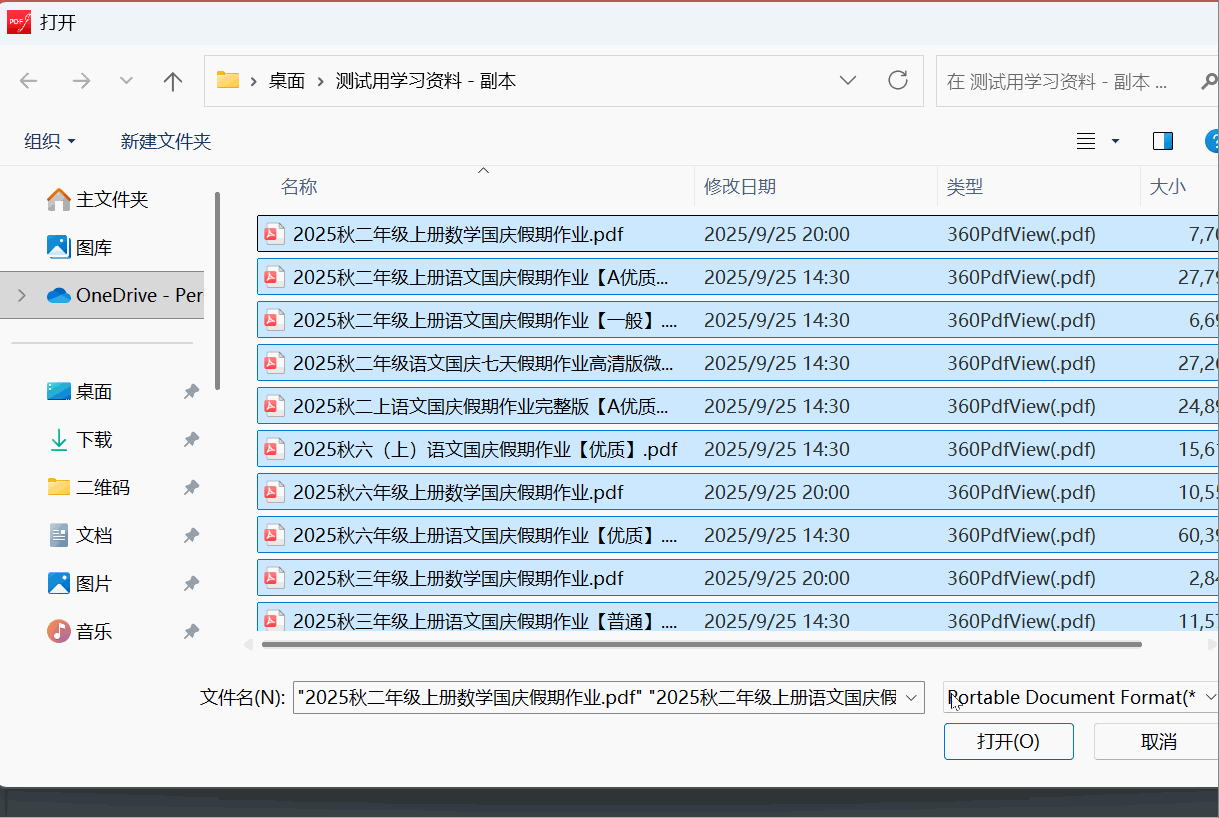Click the up to parent folder arrow
The image size is (1219, 818).
coord(172,80)
